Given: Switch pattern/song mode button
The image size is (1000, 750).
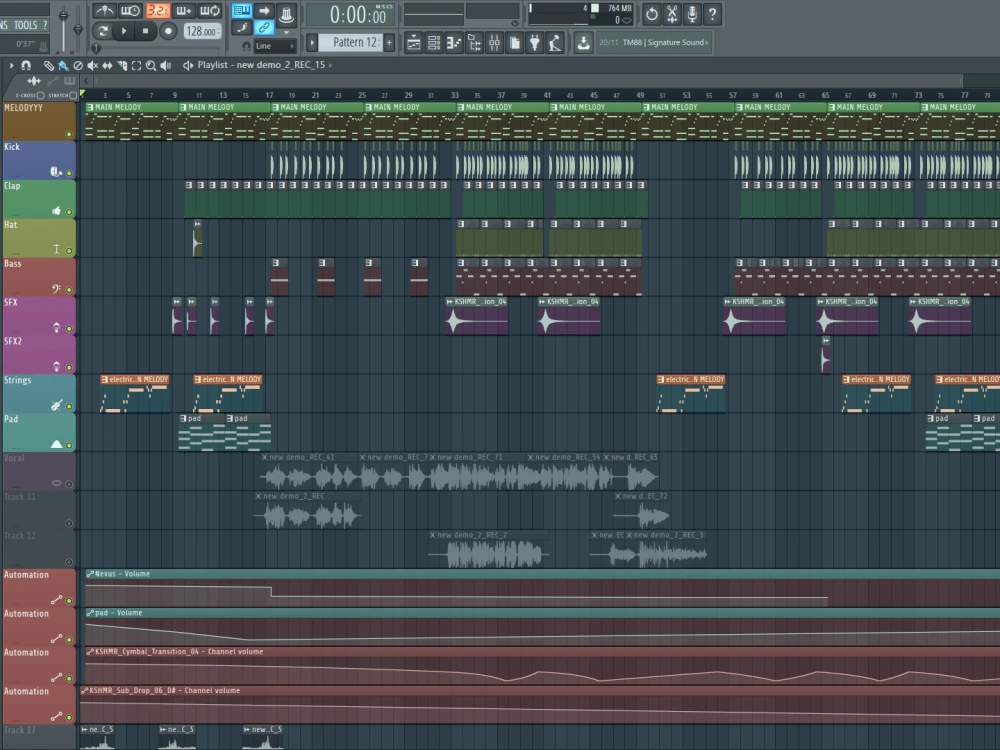Looking at the screenshot, I should [103, 31].
